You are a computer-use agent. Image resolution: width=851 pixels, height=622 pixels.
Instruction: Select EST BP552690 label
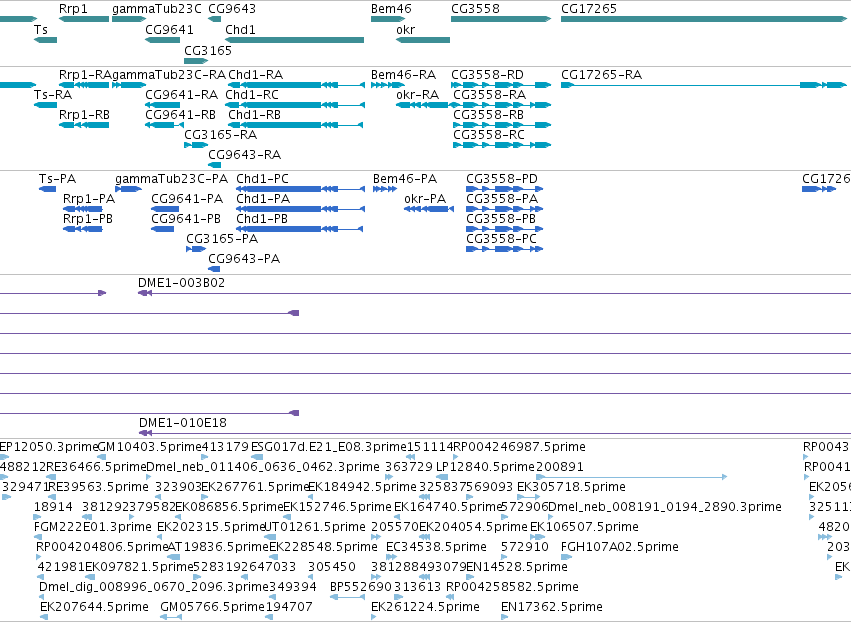[361, 587]
